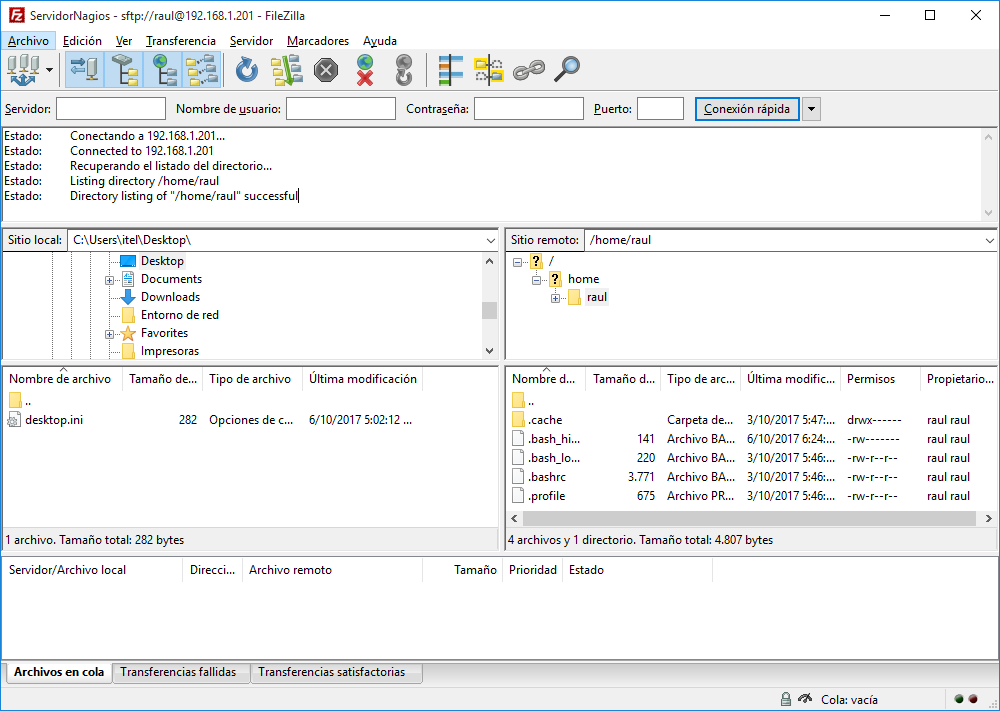Open the Archivo menu

tap(28, 41)
